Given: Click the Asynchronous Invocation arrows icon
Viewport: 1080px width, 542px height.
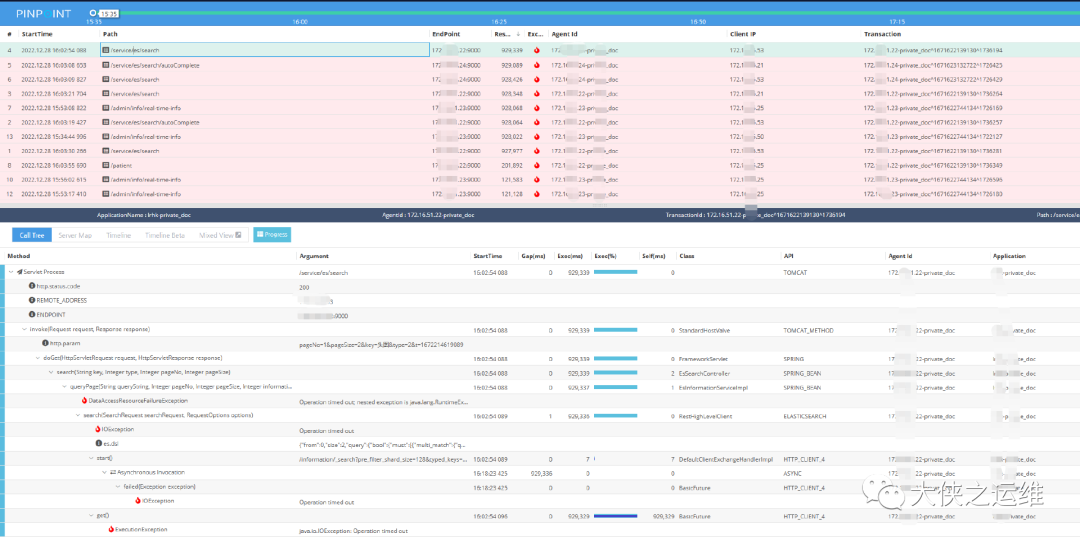Looking at the screenshot, I should pyautogui.click(x=113, y=472).
